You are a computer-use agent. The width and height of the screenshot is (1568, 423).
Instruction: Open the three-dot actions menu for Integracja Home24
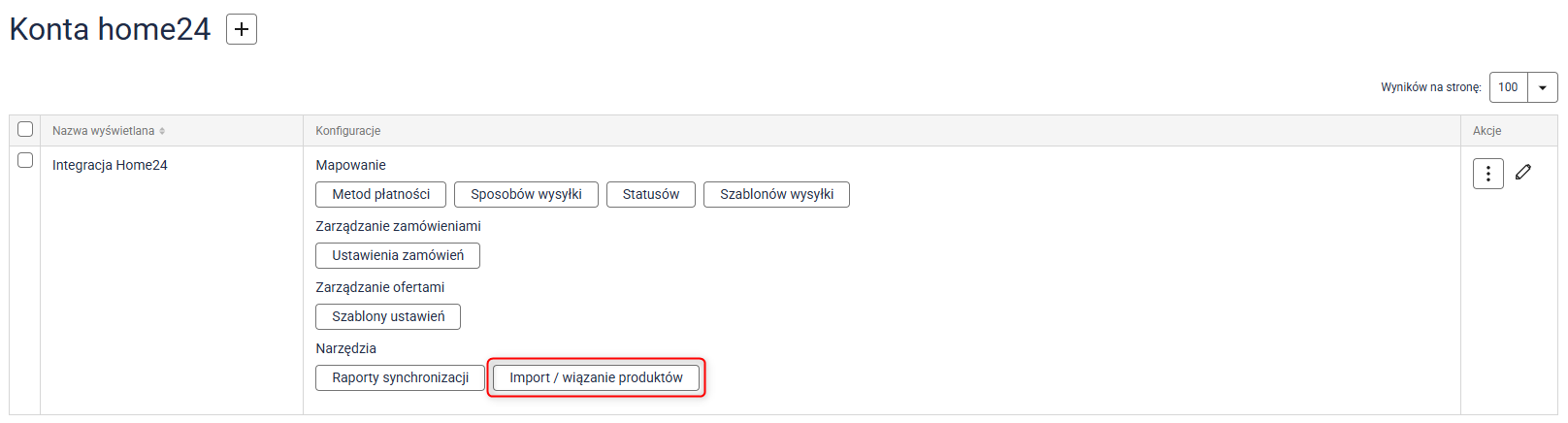pos(1487,174)
